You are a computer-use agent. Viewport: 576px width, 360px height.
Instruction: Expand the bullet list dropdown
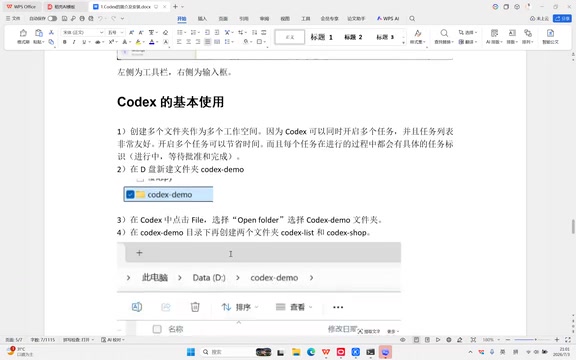tap(185, 32)
